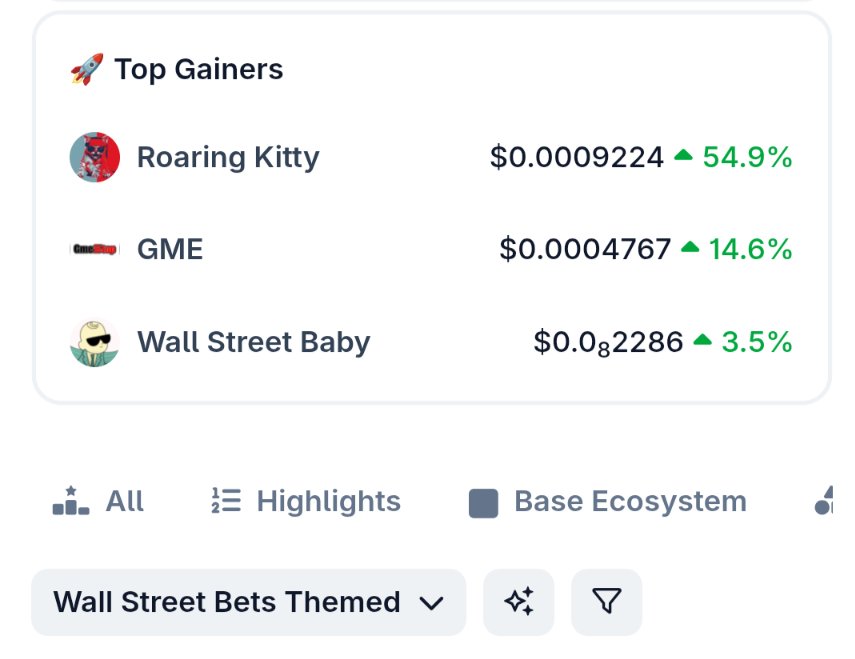This screenshot has width=855, height=659.
Task: Click the podium icon next to All
Action: click(x=71, y=501)
